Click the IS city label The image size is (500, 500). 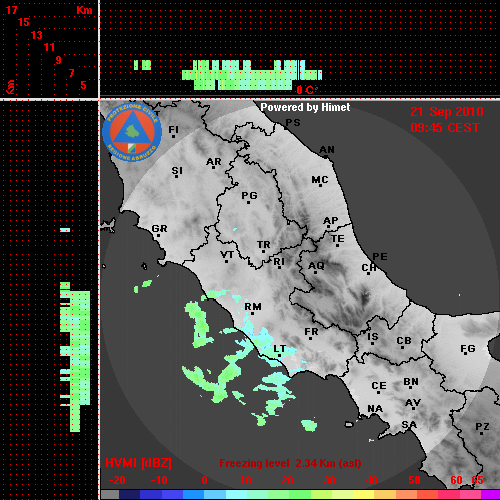click(x=373, y=337)
